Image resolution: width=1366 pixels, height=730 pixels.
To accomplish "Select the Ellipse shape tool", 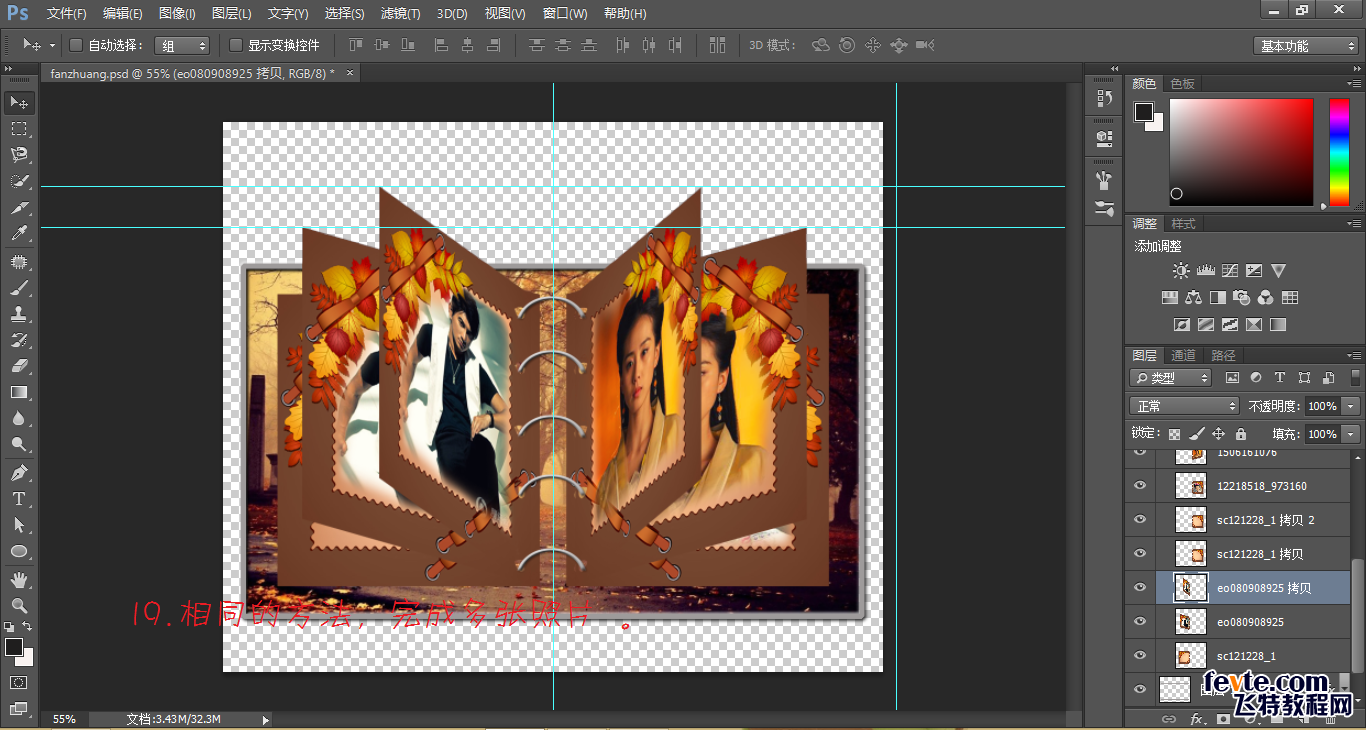I will click(19, 551).
